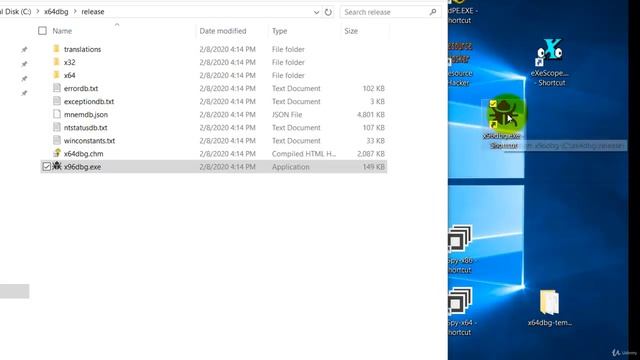Viewport: 640px width, 360px height.
Task: Click the winconstants.txt file icon
Action: pos(57,140)
